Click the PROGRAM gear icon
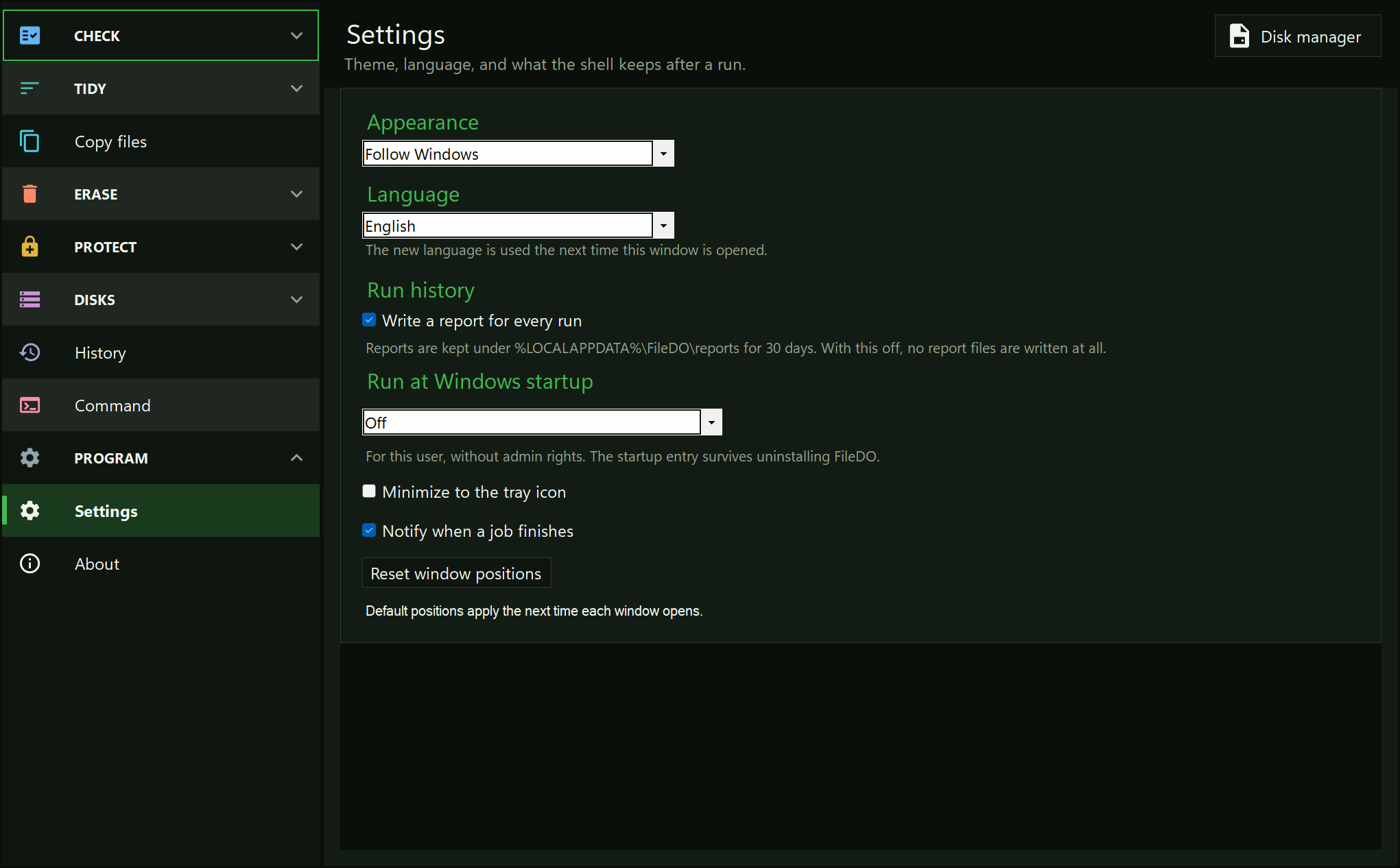This screenshot has height=868, width=1400. 29,458
